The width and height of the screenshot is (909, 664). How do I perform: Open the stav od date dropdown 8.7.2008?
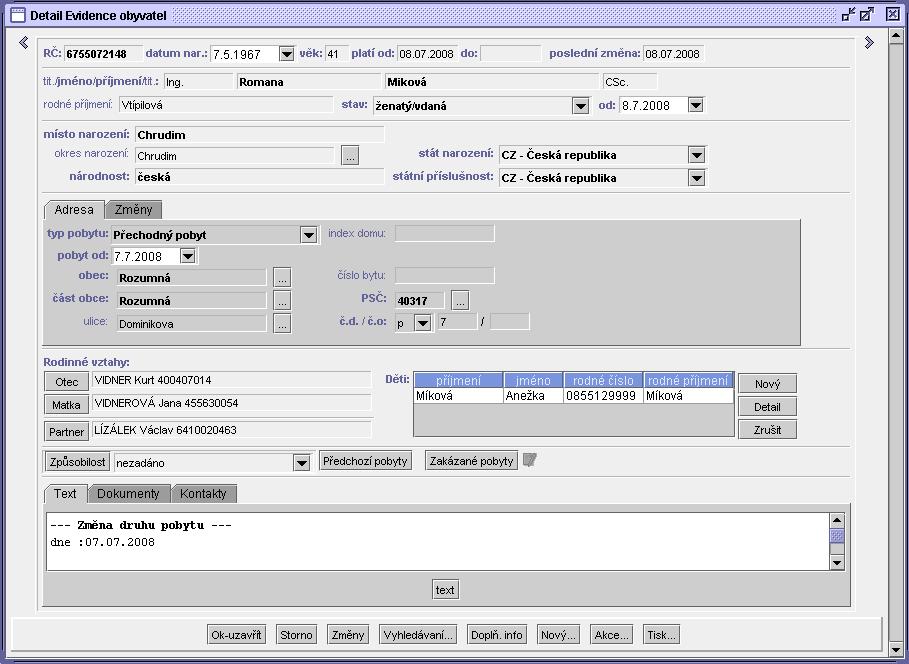click(696, 106)
